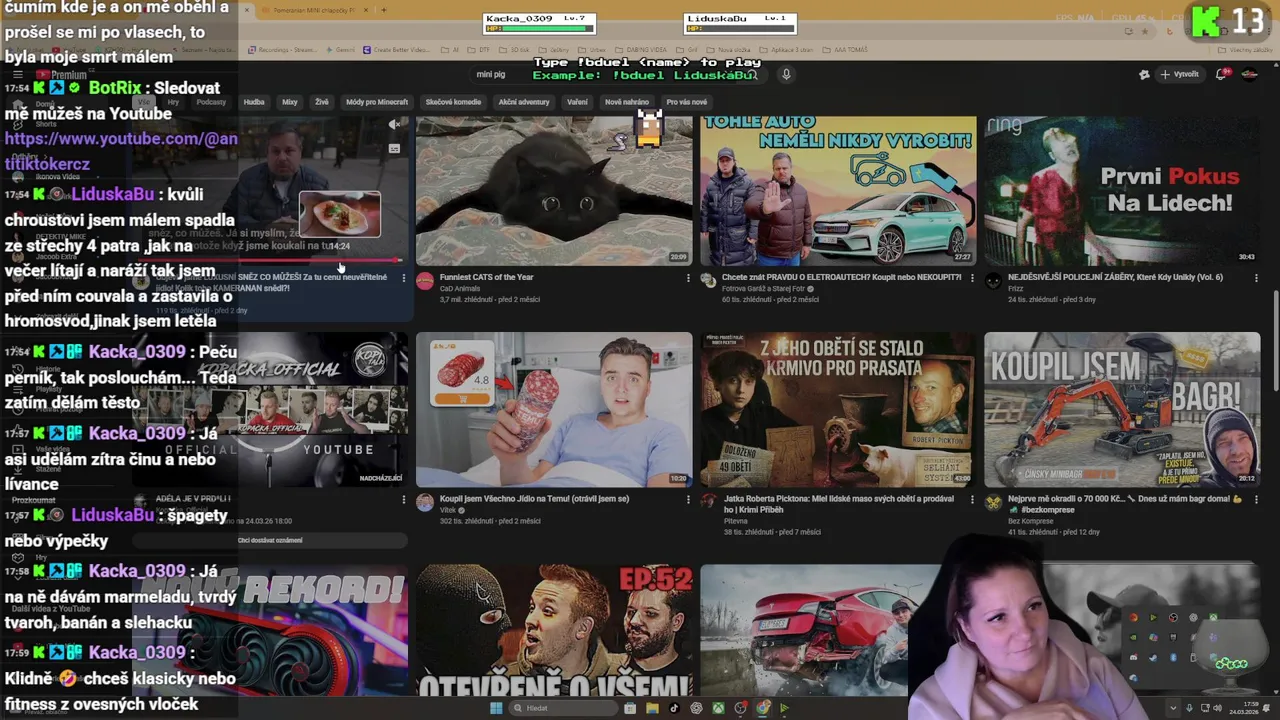Open taskbar clock showing 24.03.2026

pos(1246,709)
